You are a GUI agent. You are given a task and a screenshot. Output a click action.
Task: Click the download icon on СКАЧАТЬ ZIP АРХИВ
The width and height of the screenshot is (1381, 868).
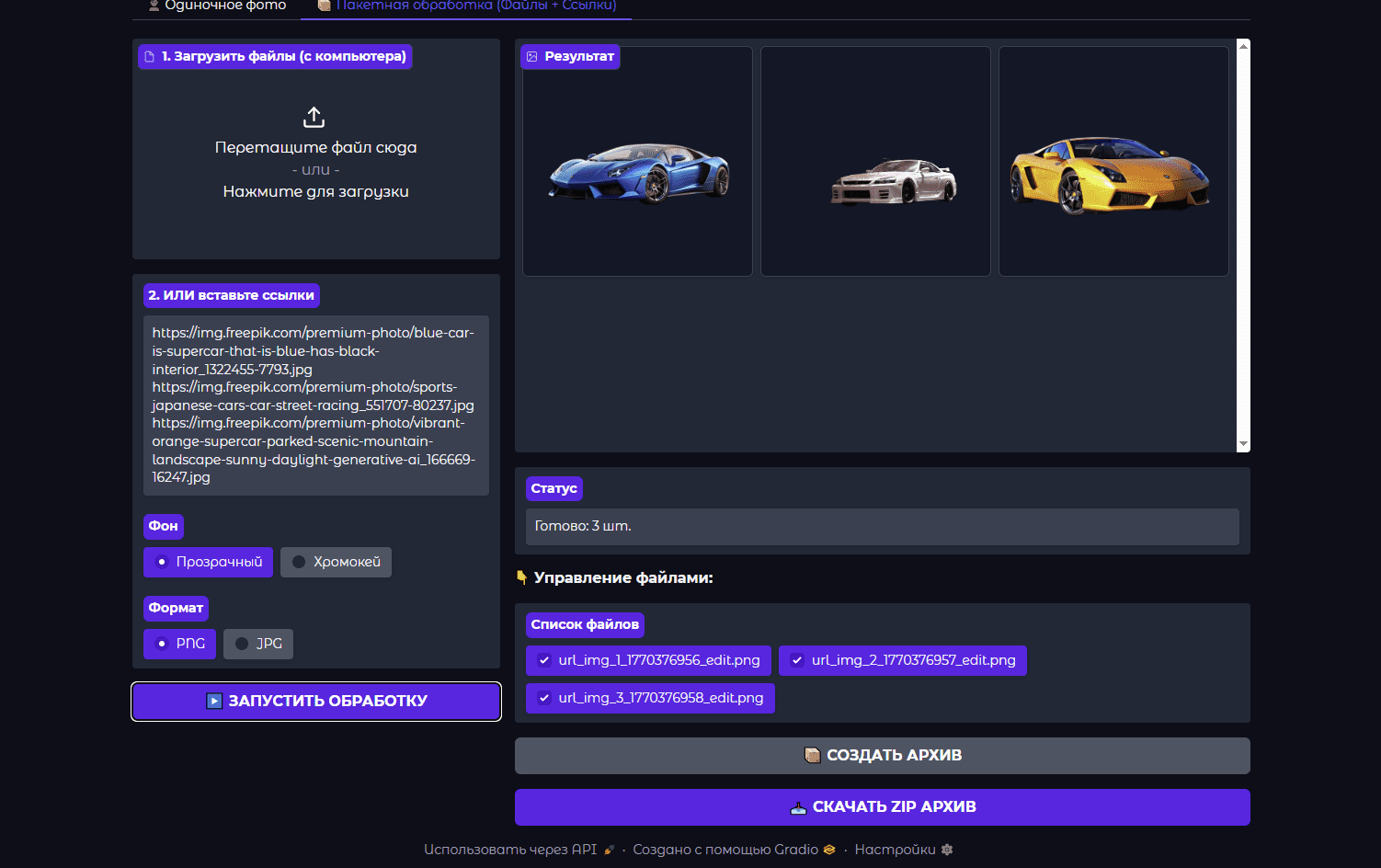coord(798,807)
